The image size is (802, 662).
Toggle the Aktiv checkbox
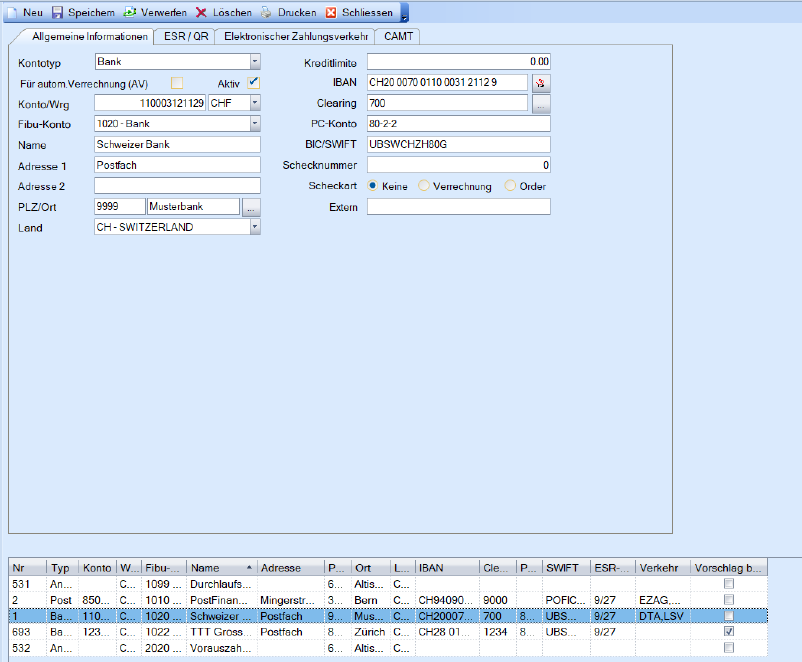click(254, 82)
